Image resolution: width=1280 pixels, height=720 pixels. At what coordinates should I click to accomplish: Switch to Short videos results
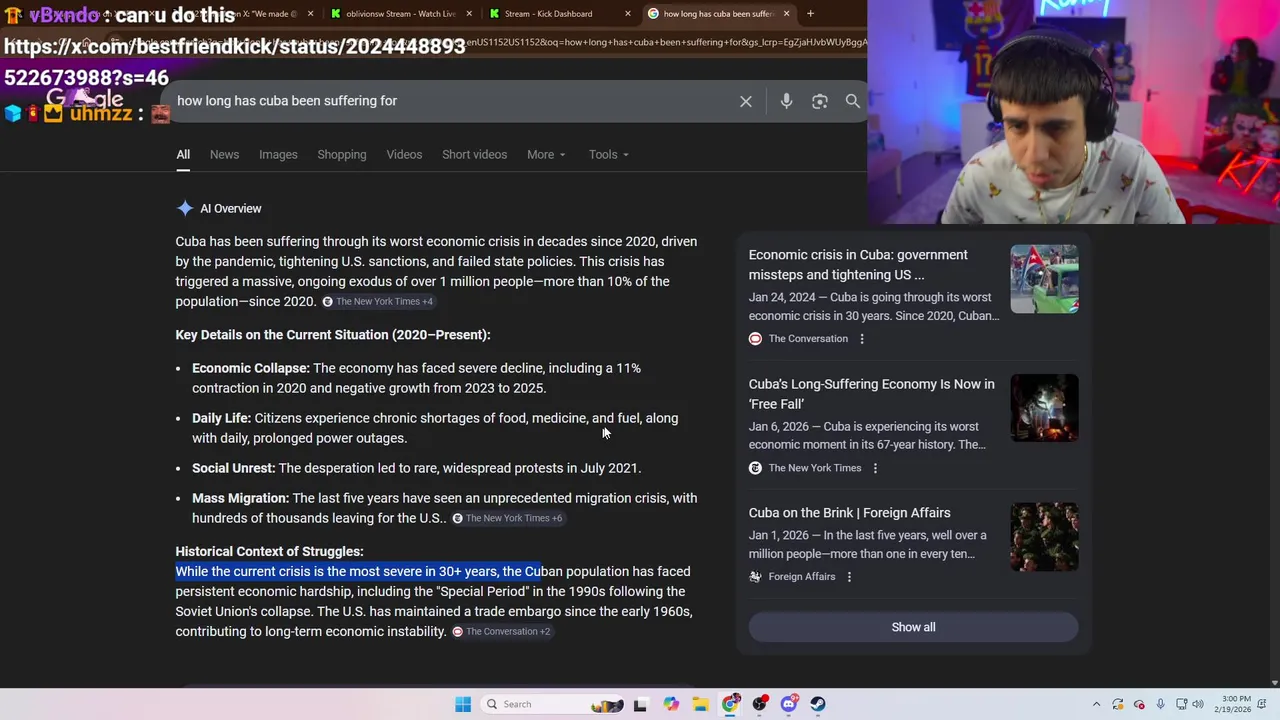tap(474, 154)
